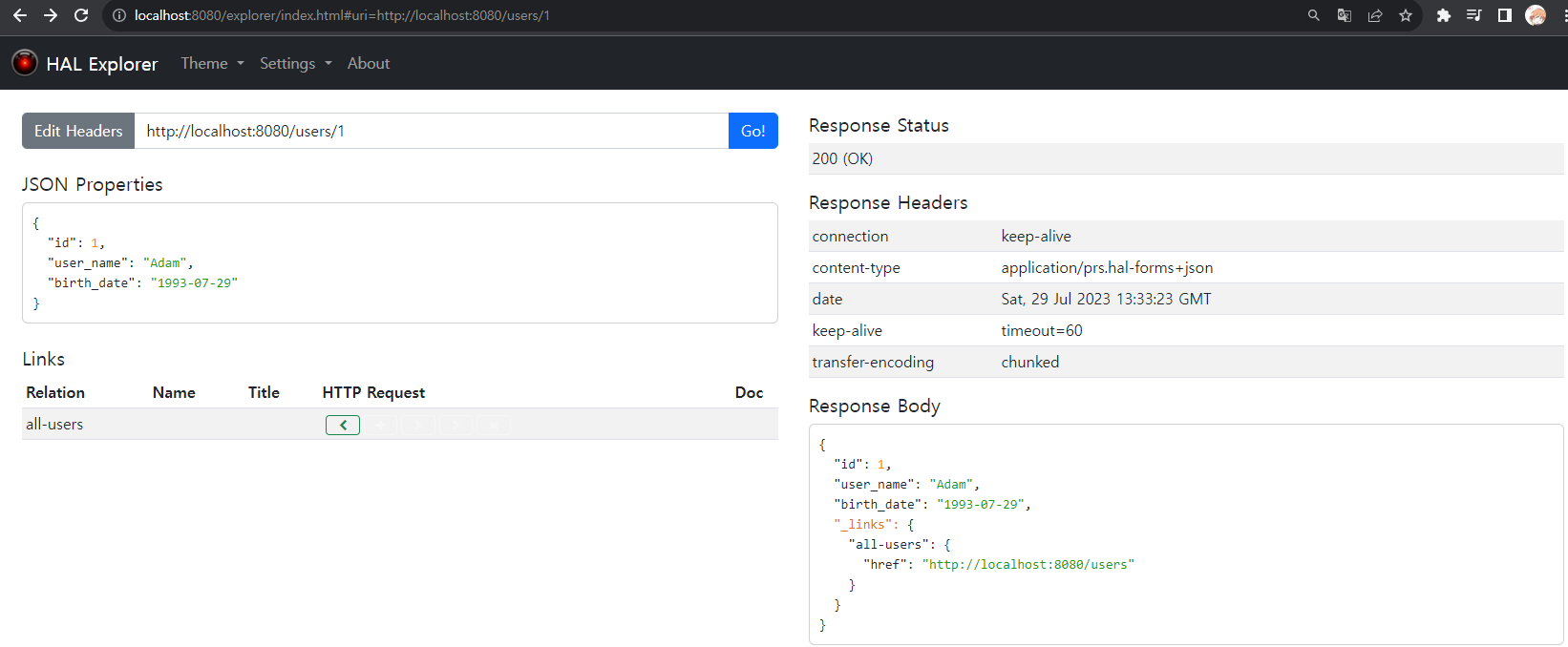Bookmark this page with the star icon
Viewport: 1568px width, 647px height.
1406,15
